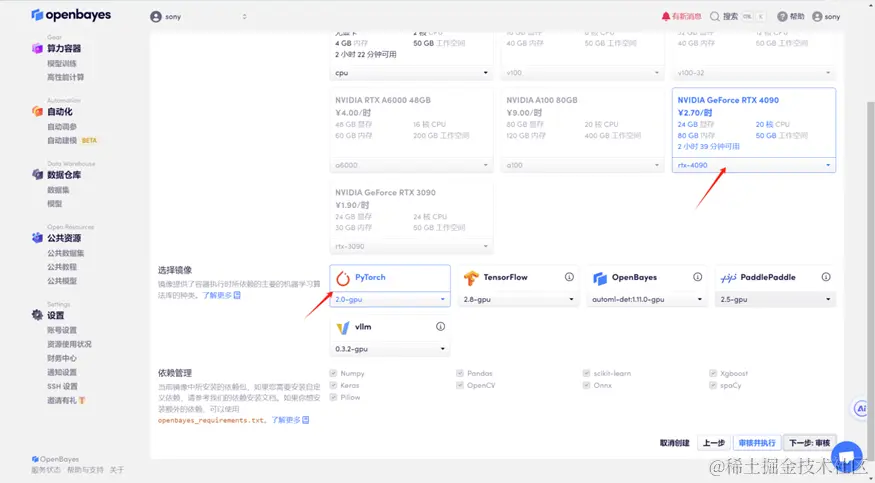Toggle the Pandas dependency checkbox

(460, 373)
